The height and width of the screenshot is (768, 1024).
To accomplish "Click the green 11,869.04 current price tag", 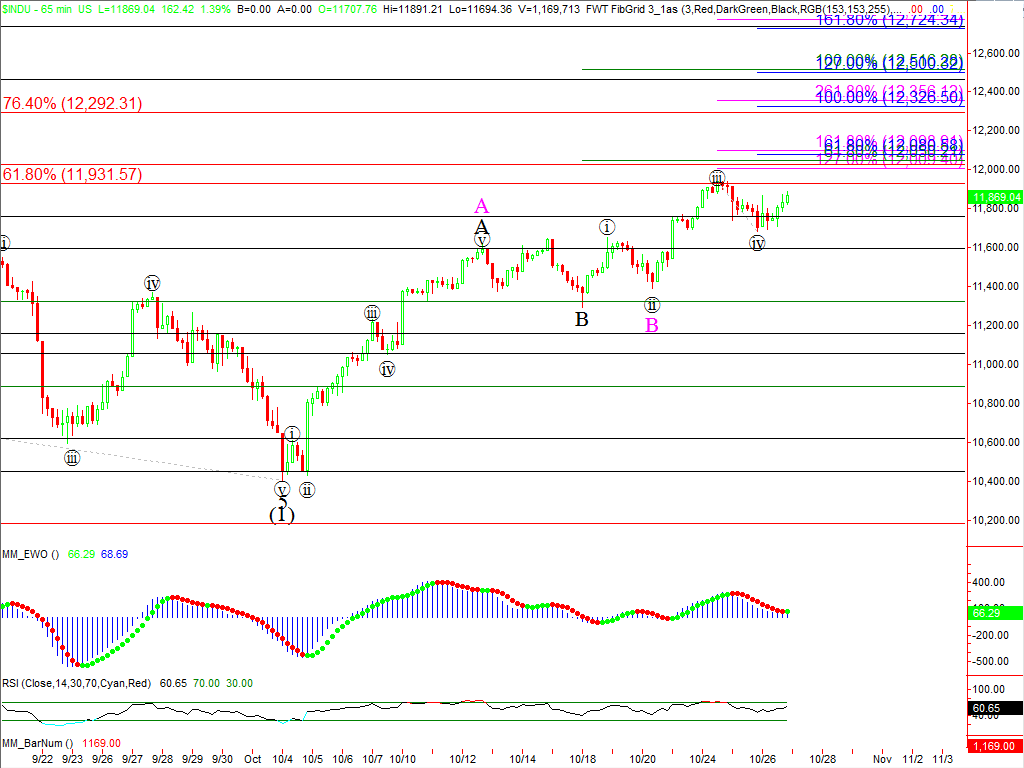I will point(995,198).
